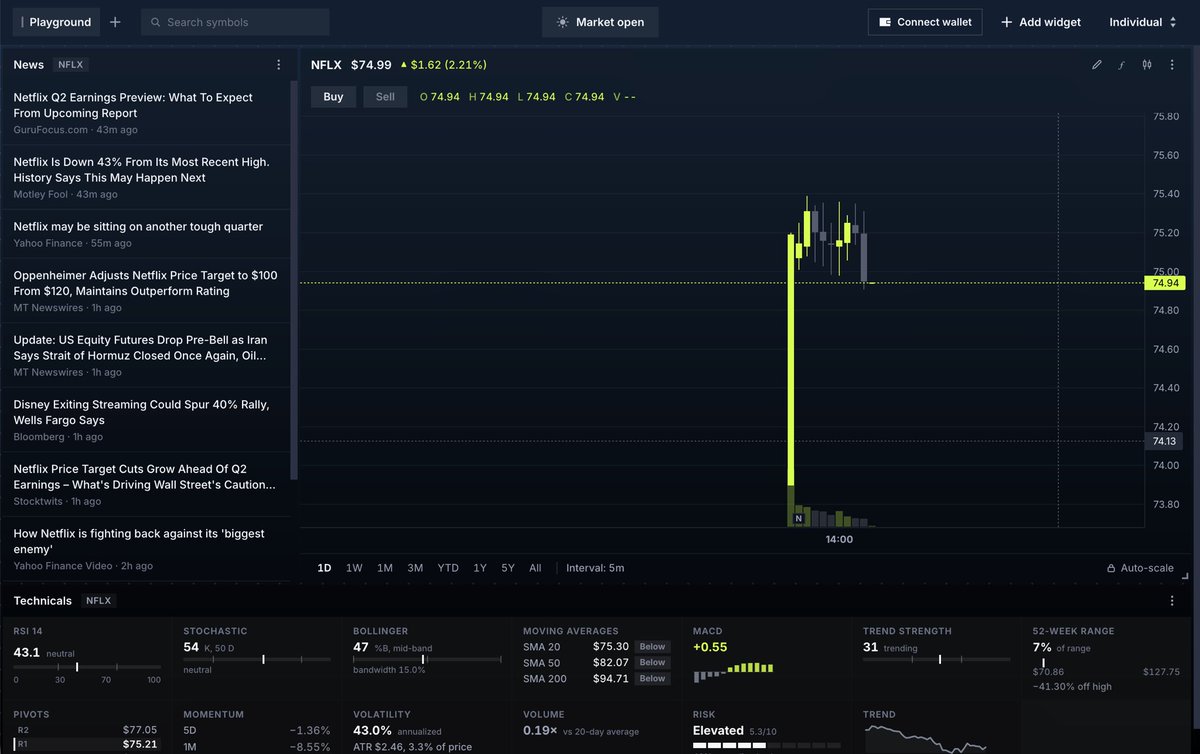
Task: Click the News panel vertical scrollbar
Action: coord(293,280)
